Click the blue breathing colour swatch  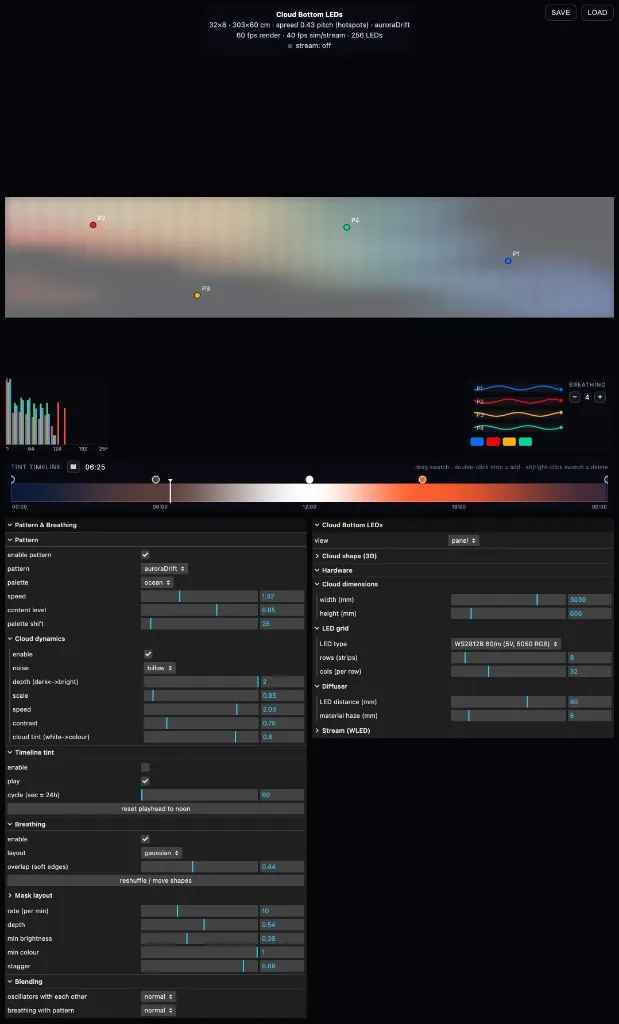[x=477, y=441]
